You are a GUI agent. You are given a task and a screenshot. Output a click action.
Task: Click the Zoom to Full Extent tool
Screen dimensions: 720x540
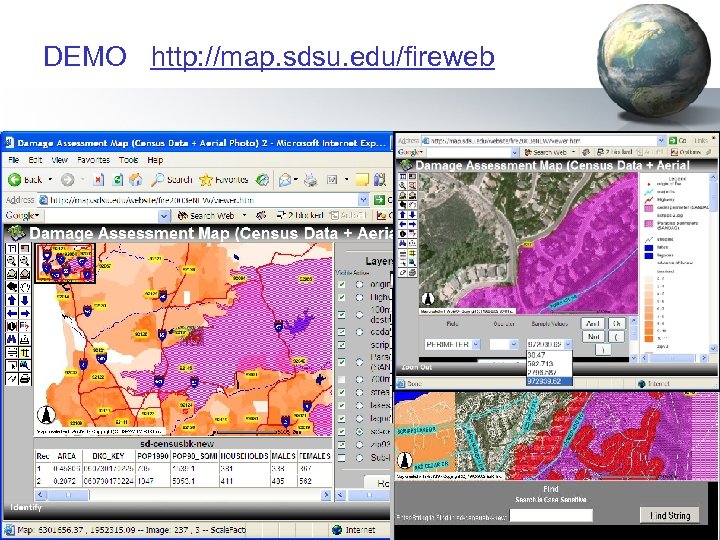pyautogui.click(x=12, y=275)
